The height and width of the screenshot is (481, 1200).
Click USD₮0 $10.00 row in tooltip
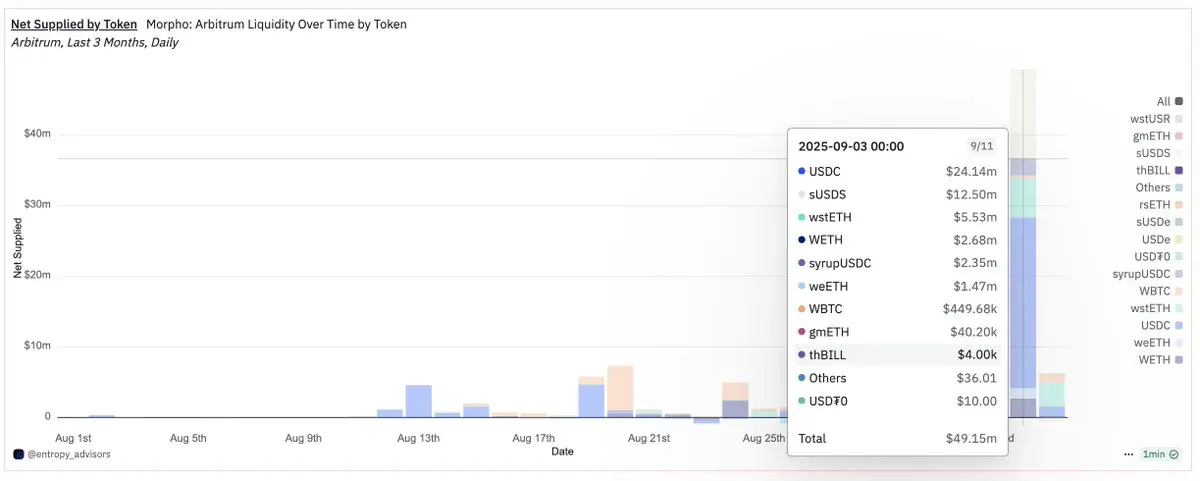coord(897,401)
